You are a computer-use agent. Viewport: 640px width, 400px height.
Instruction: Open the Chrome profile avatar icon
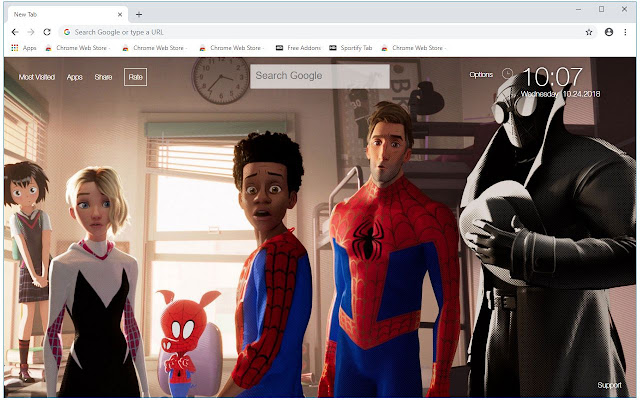click(609, 32)
